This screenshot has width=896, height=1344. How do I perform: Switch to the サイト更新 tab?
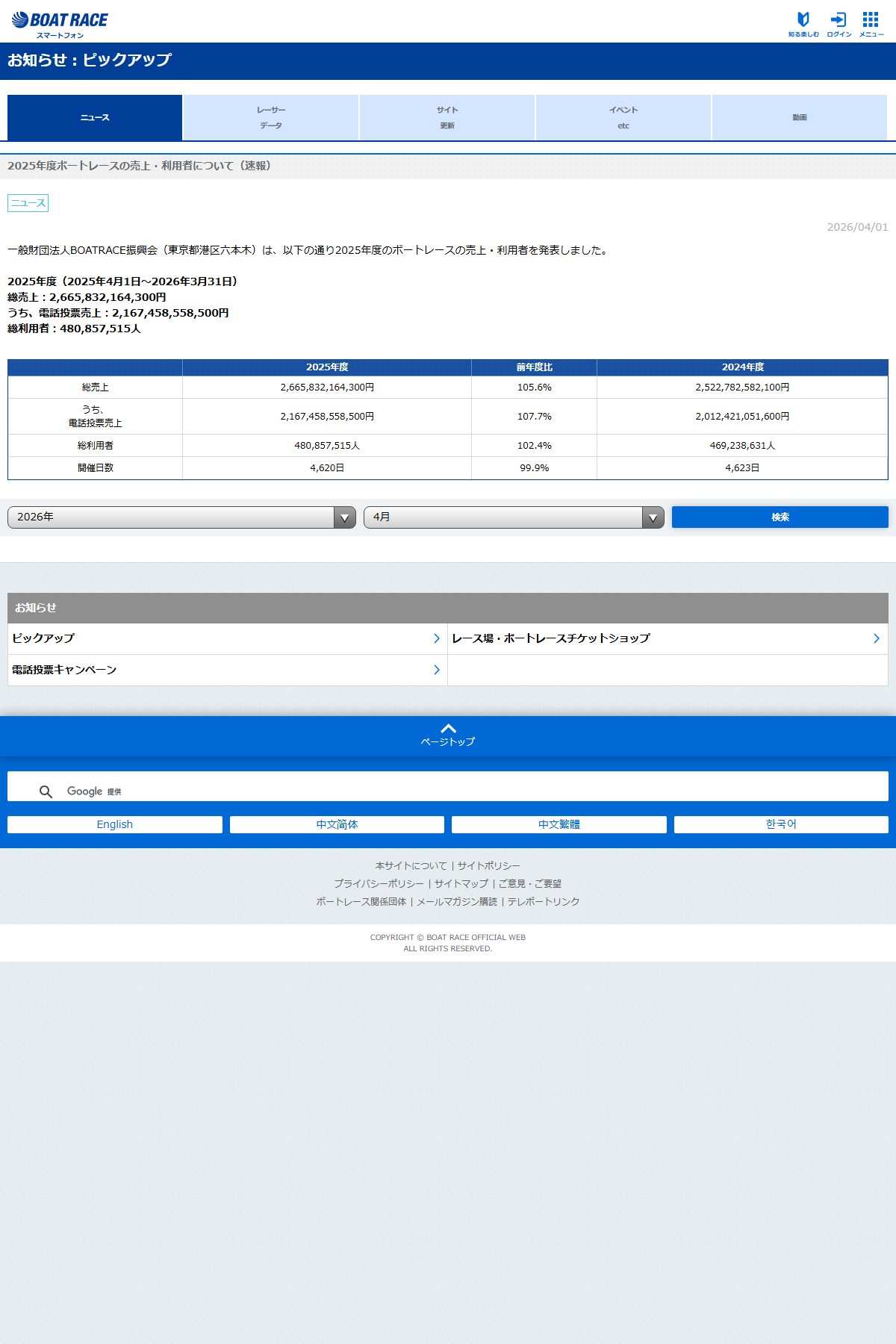447,117
